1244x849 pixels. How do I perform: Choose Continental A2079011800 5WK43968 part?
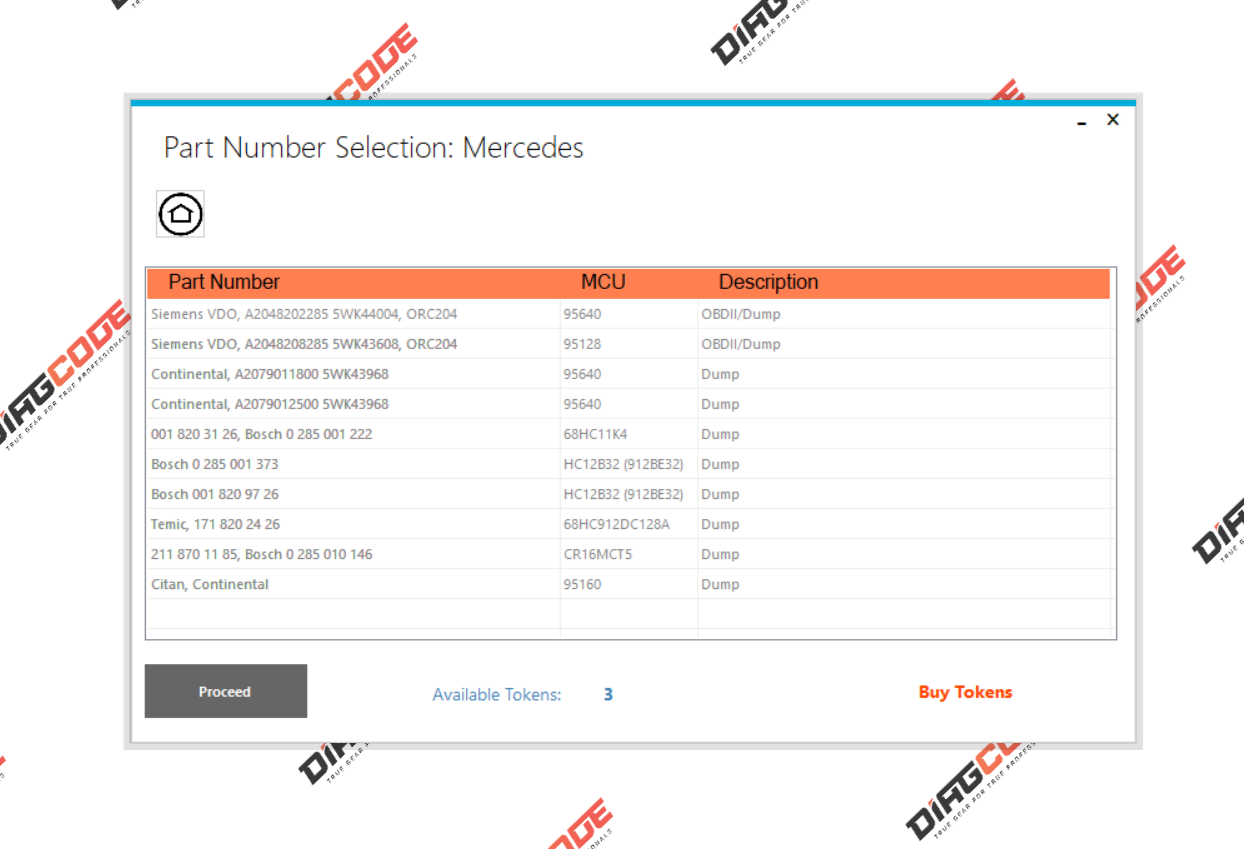click(630, 374)
